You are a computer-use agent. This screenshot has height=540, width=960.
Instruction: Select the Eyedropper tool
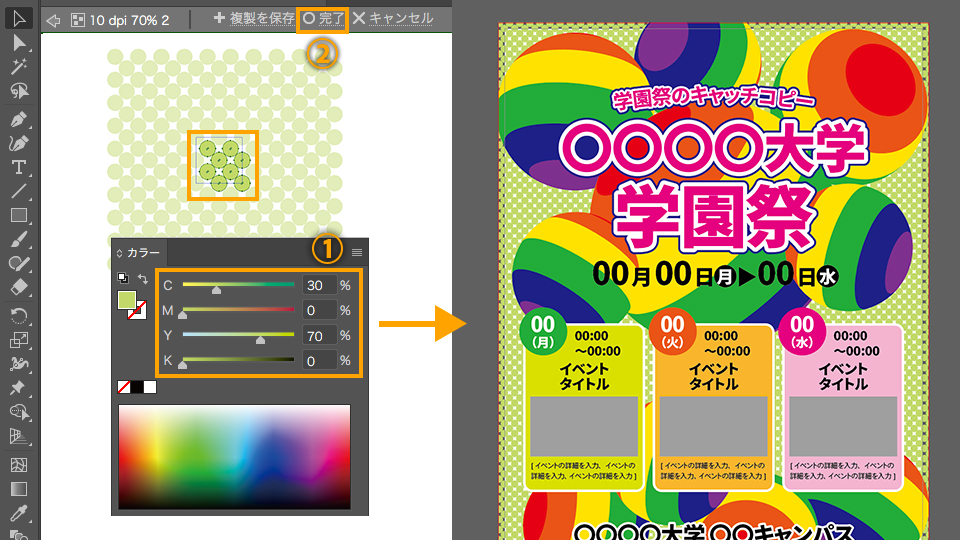tap(19, 513)
